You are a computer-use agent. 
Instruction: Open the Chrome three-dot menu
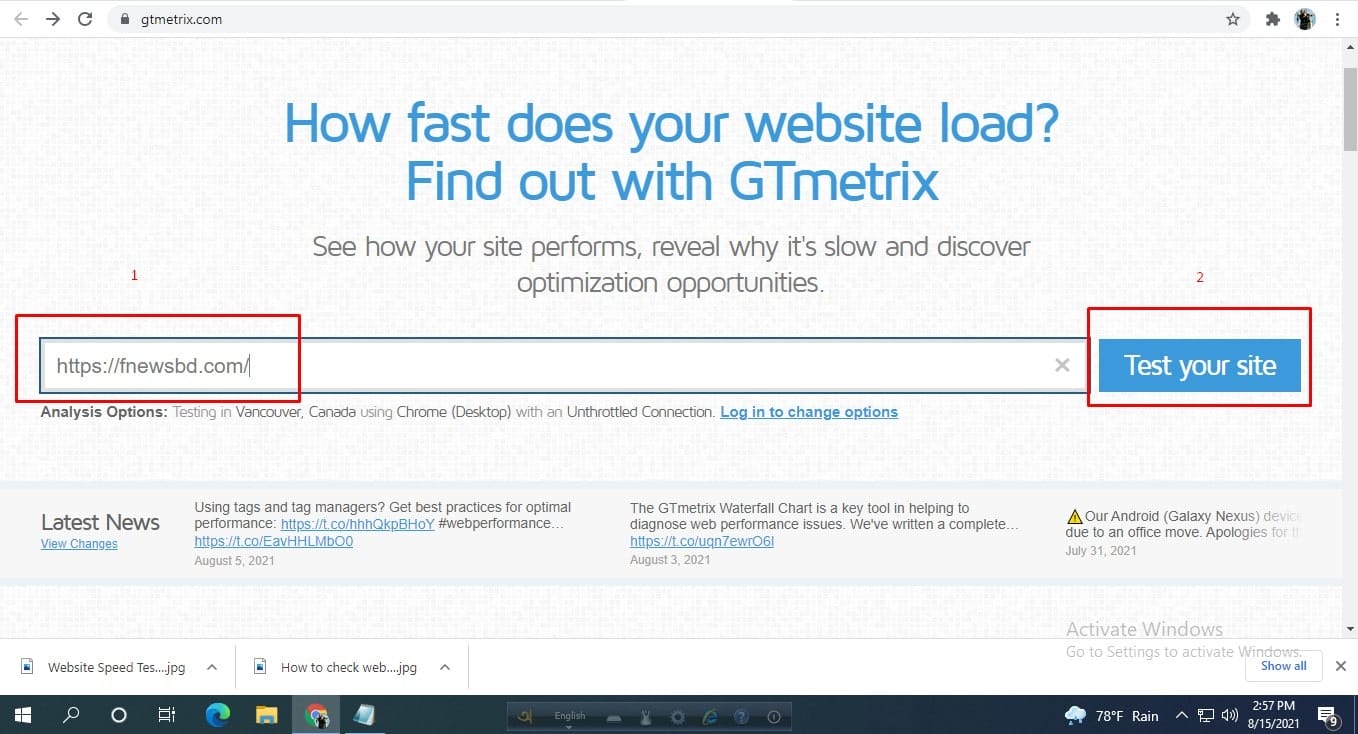pos(1338,19)
